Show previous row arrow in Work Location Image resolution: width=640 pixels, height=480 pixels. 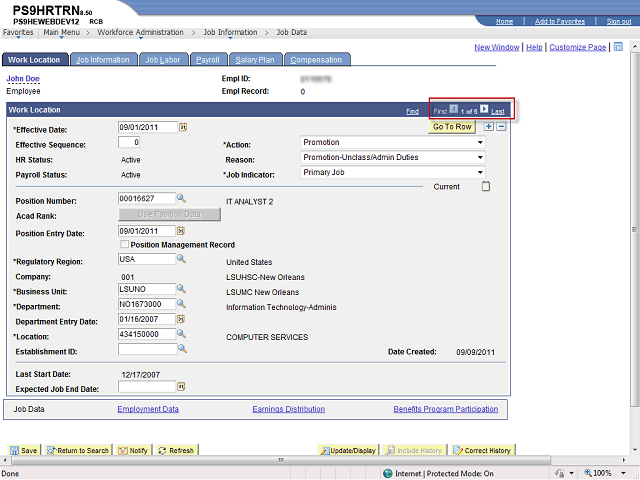coord(453,109)
